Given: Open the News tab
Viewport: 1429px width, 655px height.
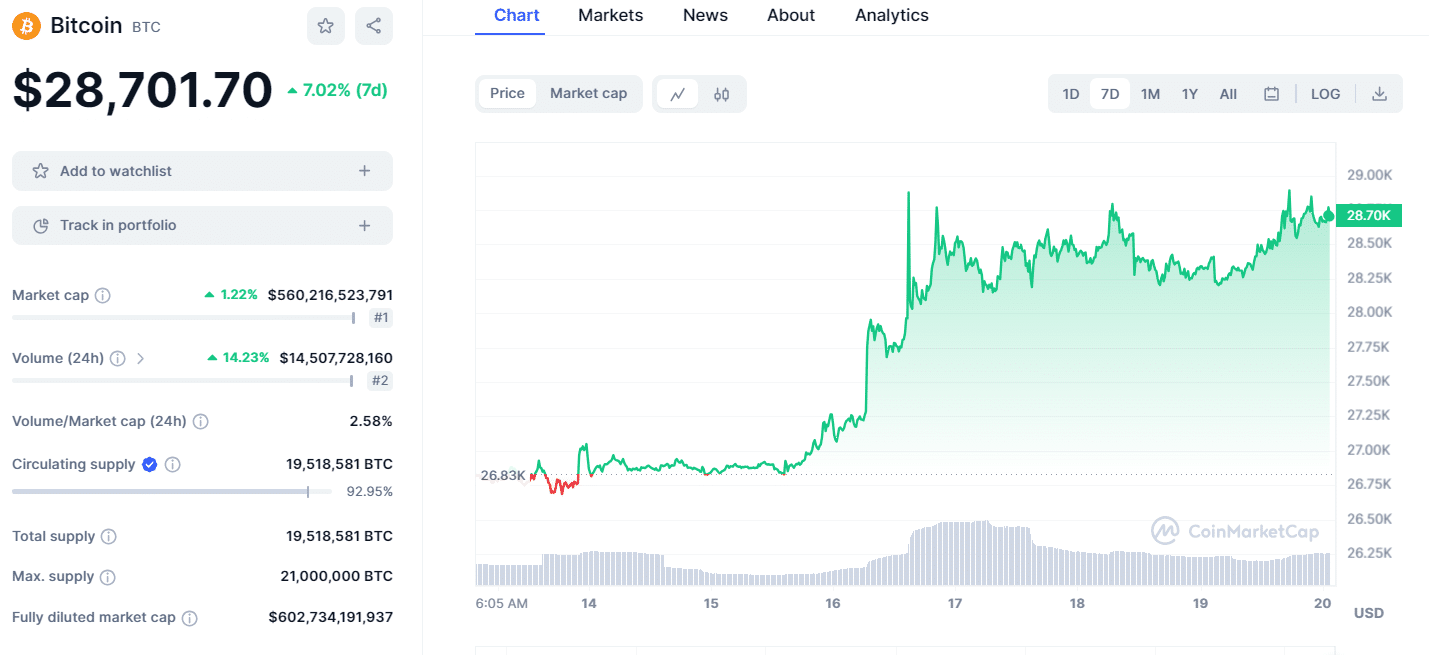Looking at the screenshot, I should 706,16.
